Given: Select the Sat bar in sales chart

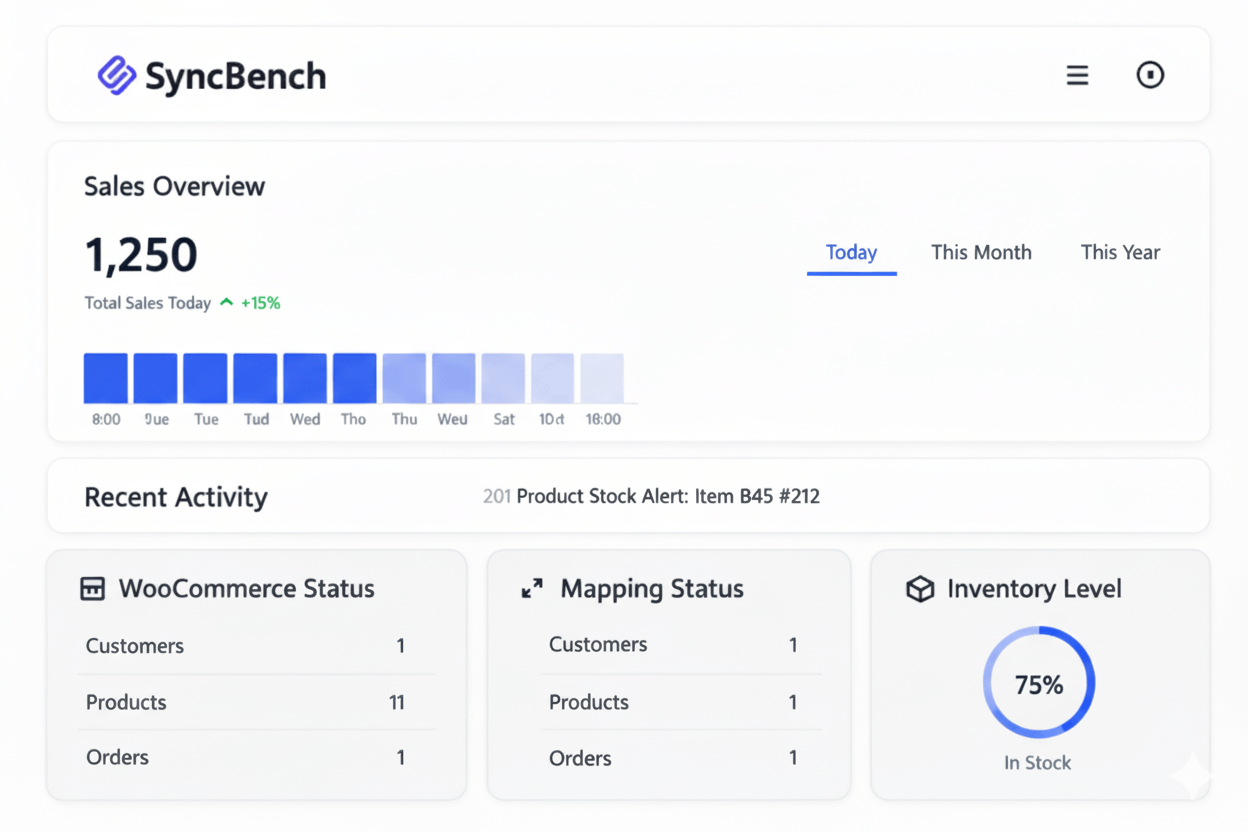Looking at the screenshot, I should coord(503,378).
